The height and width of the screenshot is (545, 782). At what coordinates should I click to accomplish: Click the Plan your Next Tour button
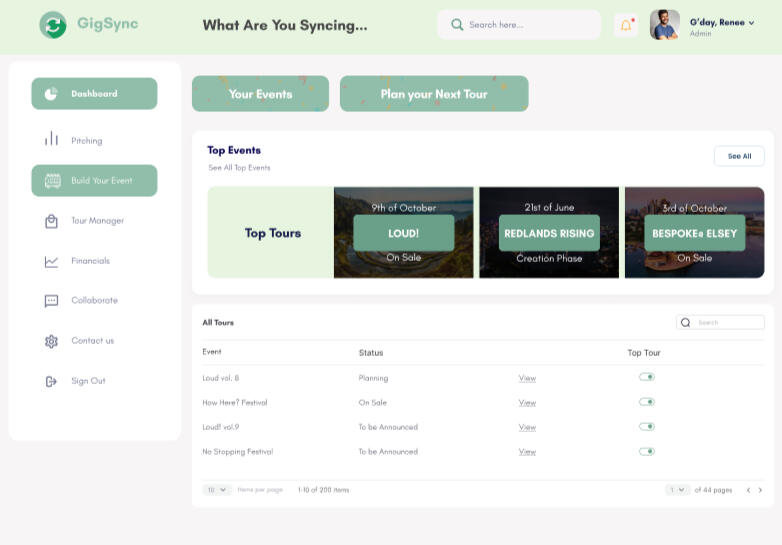[434, 94]
